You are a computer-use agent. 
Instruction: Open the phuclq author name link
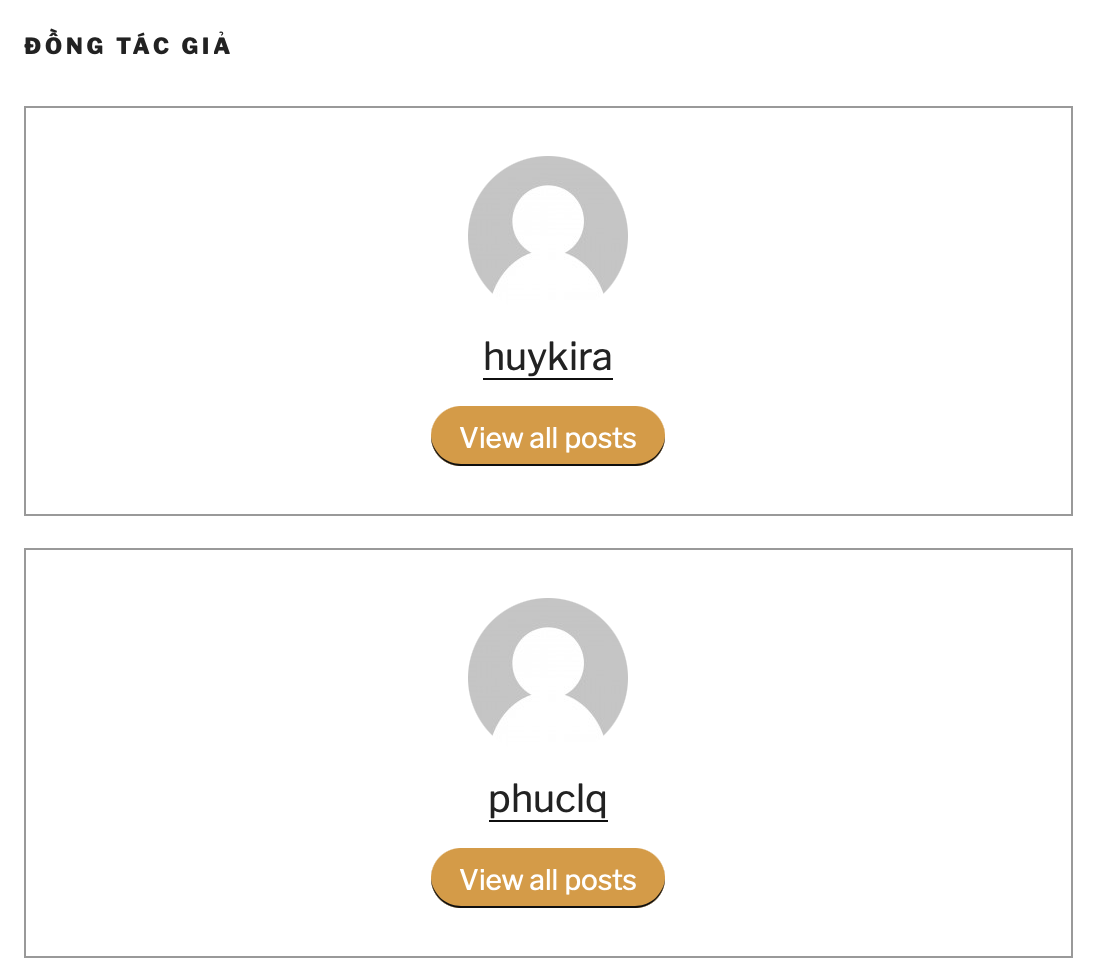coord(547,799)
